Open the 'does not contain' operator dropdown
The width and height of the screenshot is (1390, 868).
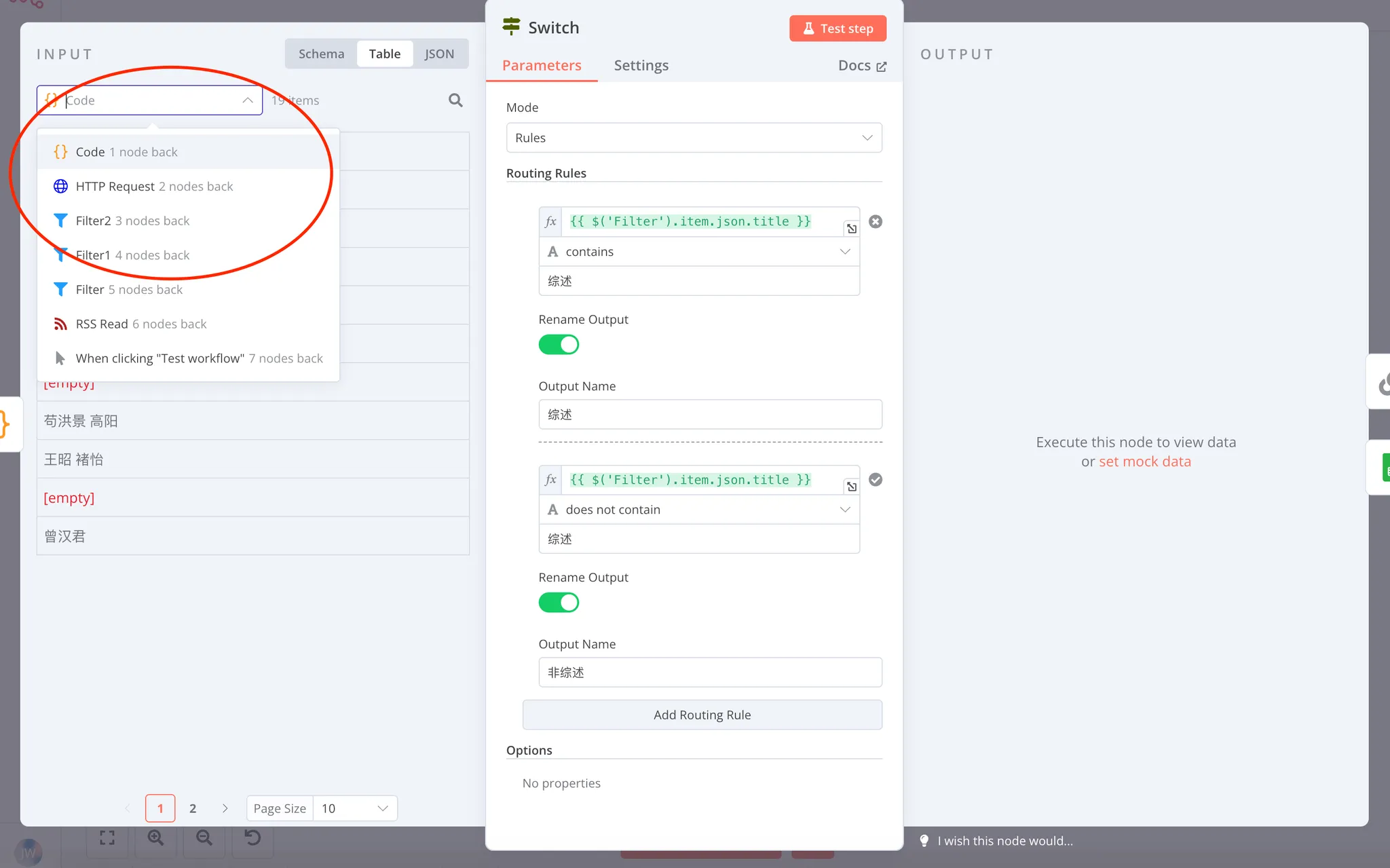[699, 510]
